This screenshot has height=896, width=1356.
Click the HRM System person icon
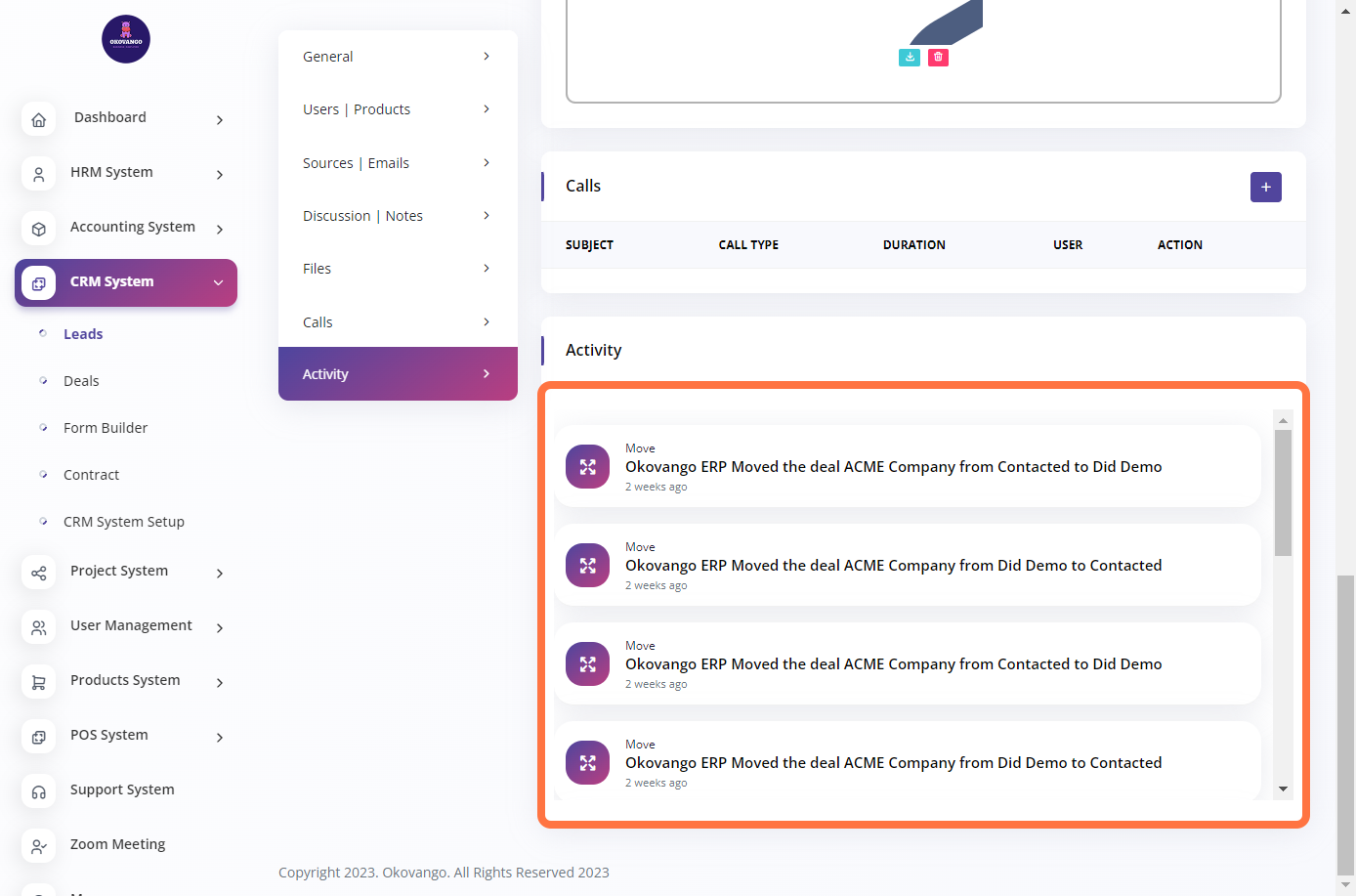pyautogui.click(x=39, y=174)
